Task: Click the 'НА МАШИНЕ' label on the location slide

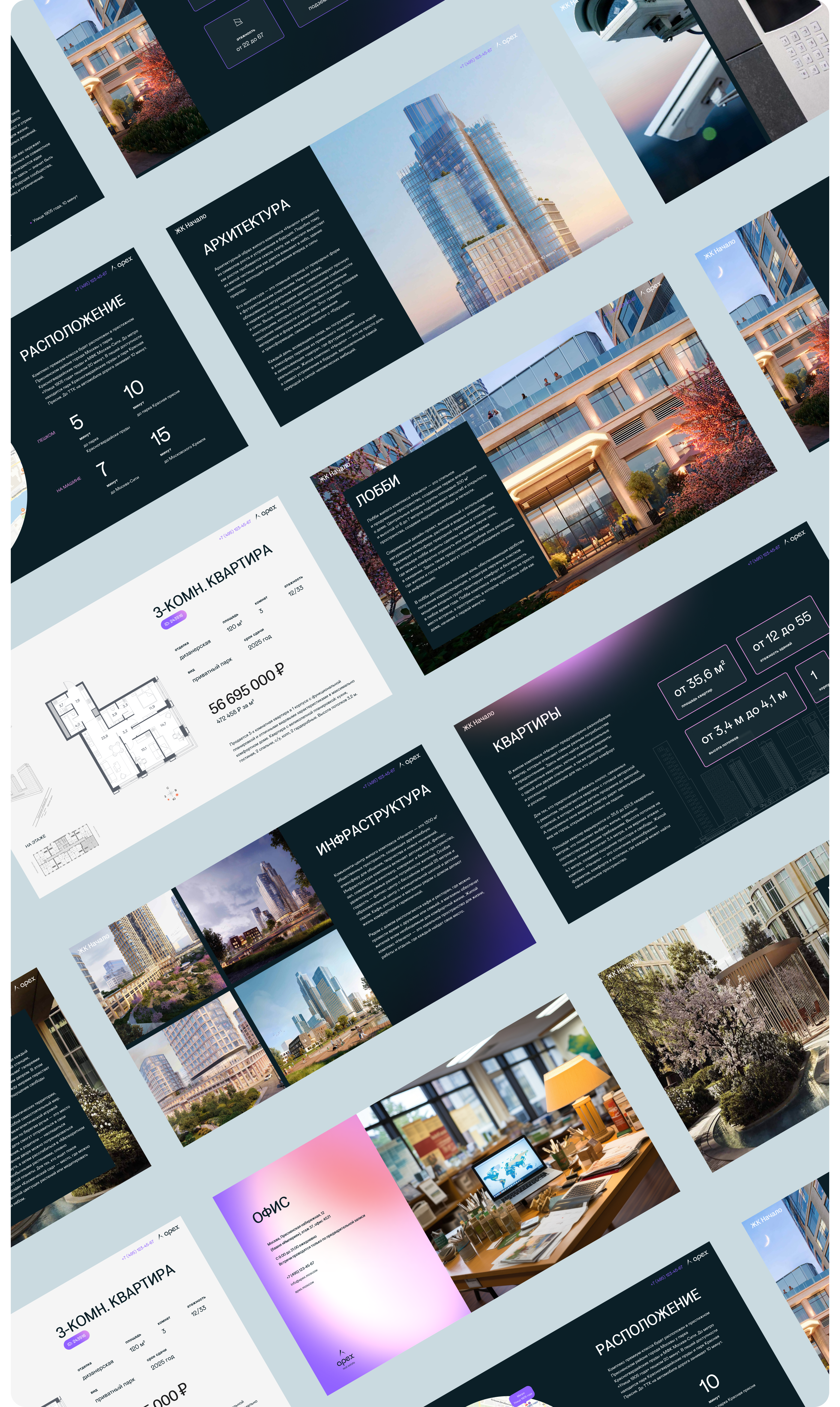Action: (69, 484)
